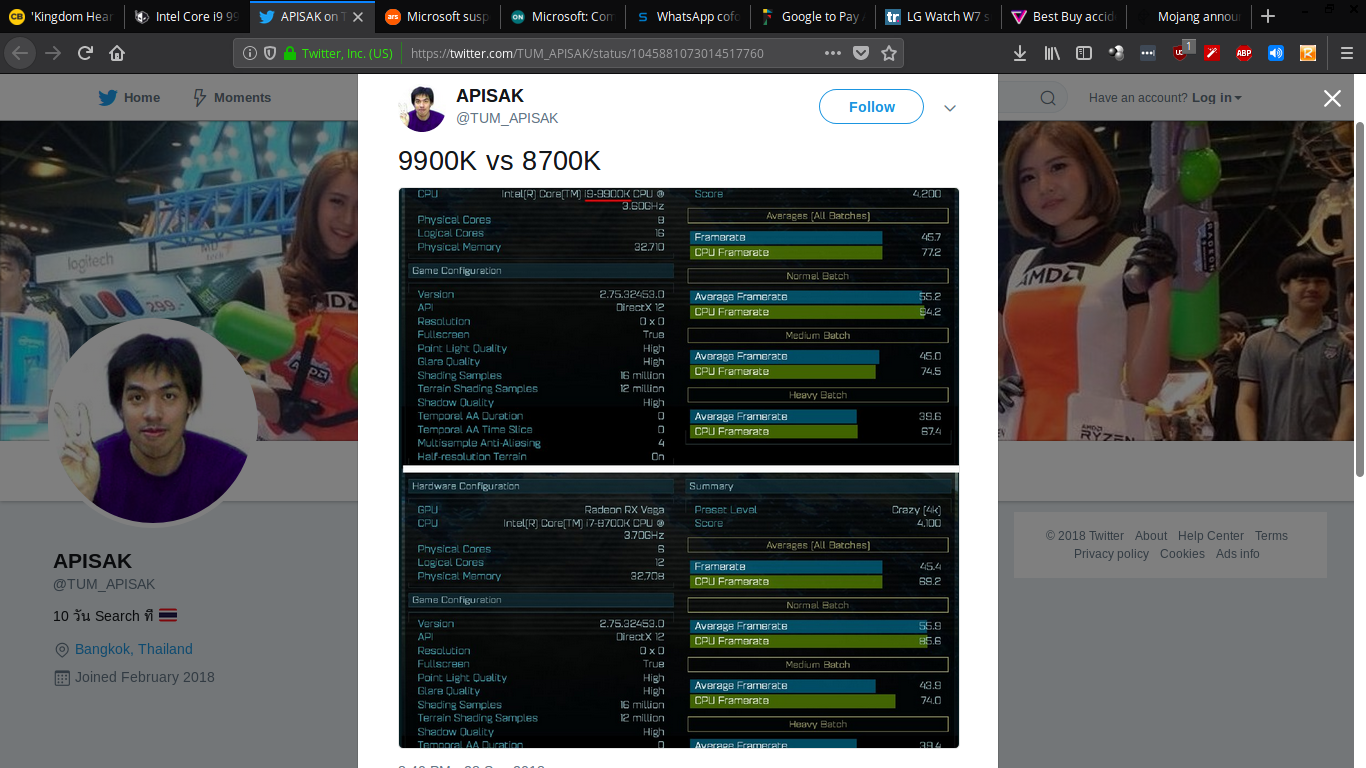Open the Library bookmarks and history

pyautogui.click(x=1052, y=53)
